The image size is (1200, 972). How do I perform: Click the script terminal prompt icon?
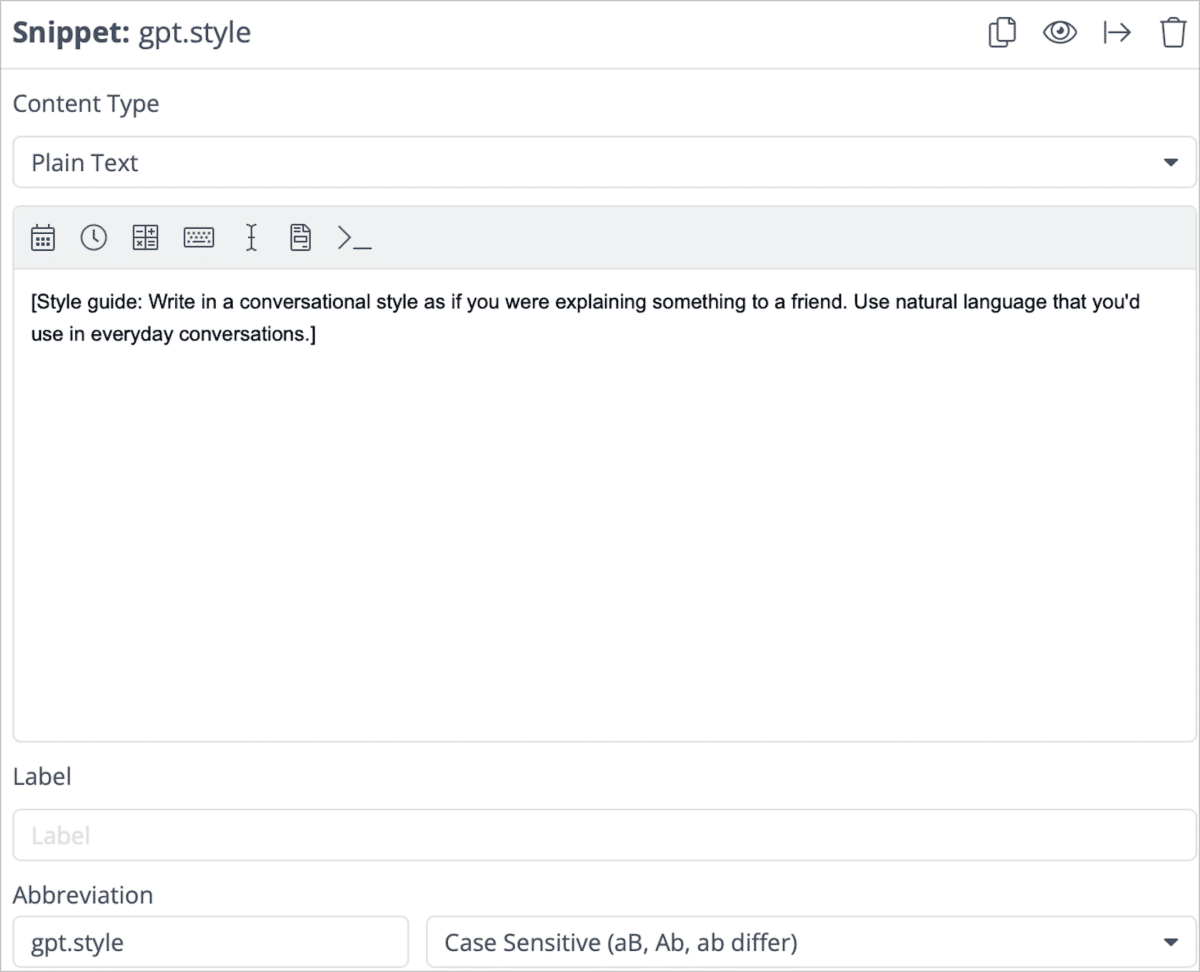[x=354, y=237]
